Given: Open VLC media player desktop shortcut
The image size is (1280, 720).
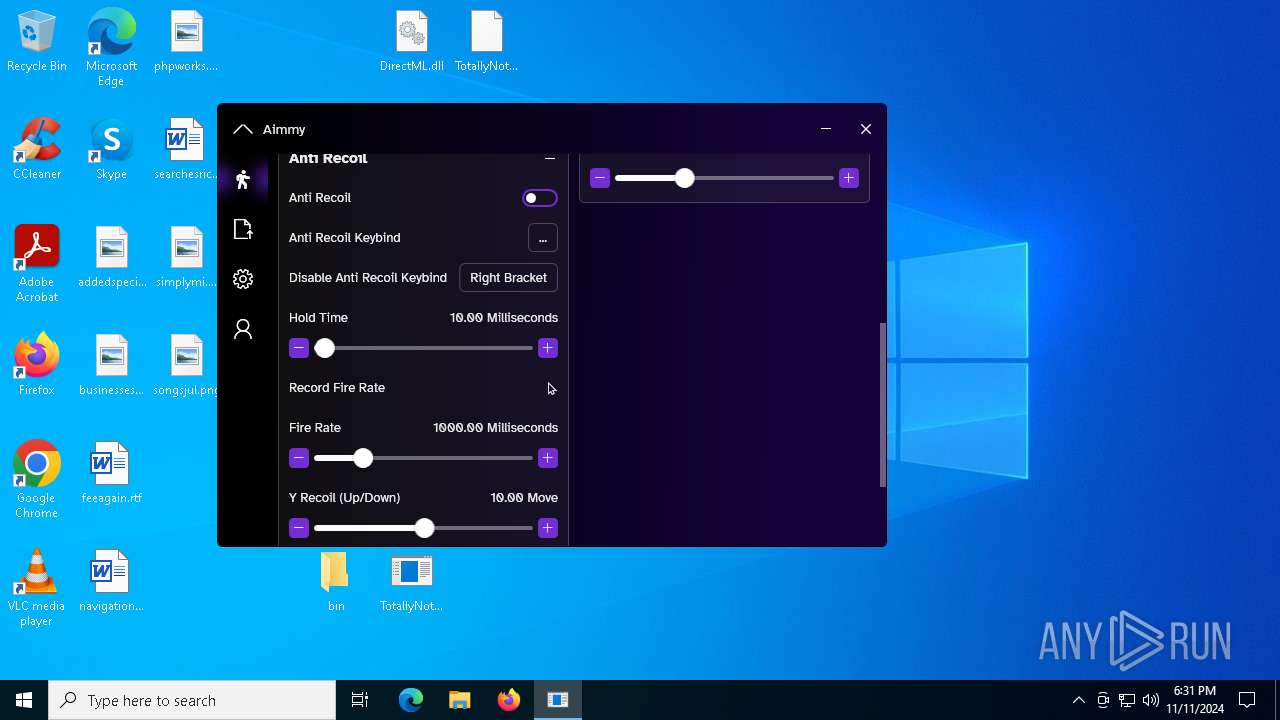Looking at the screenshot, I should 37,588.
